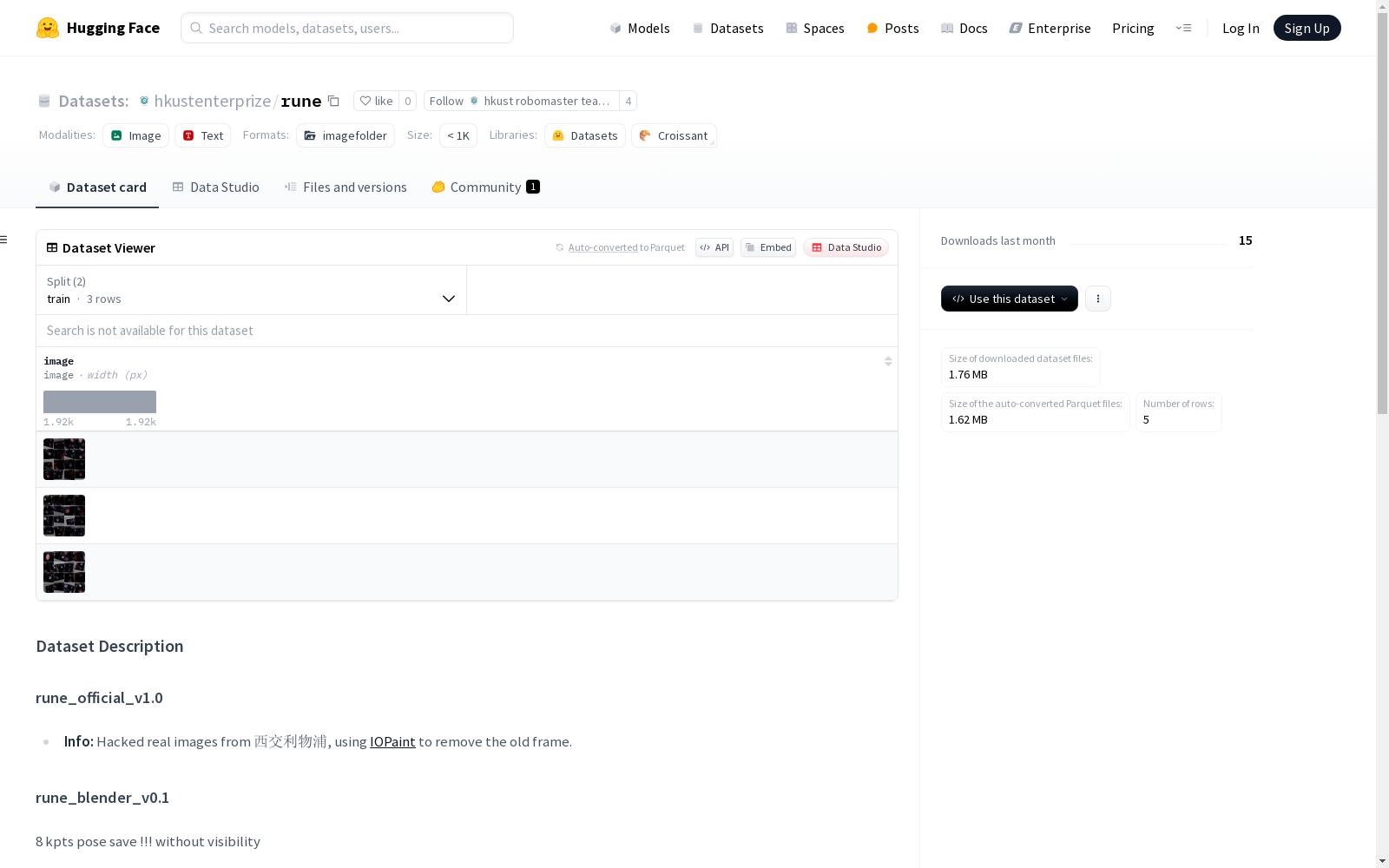This screenshot has height=868, width=1389.
Task: Click the Datasets breadcrumb icon
Action: click(44, 101)
